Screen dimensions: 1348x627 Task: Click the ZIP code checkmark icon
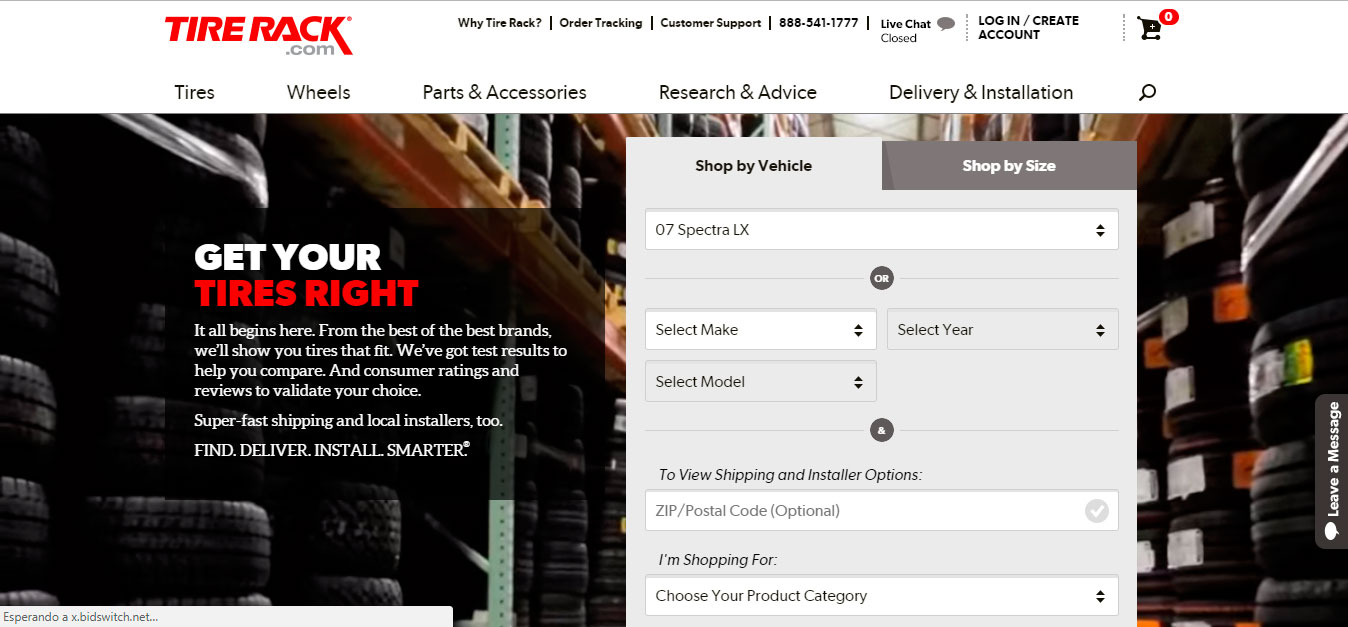(x=1097, y=511)
